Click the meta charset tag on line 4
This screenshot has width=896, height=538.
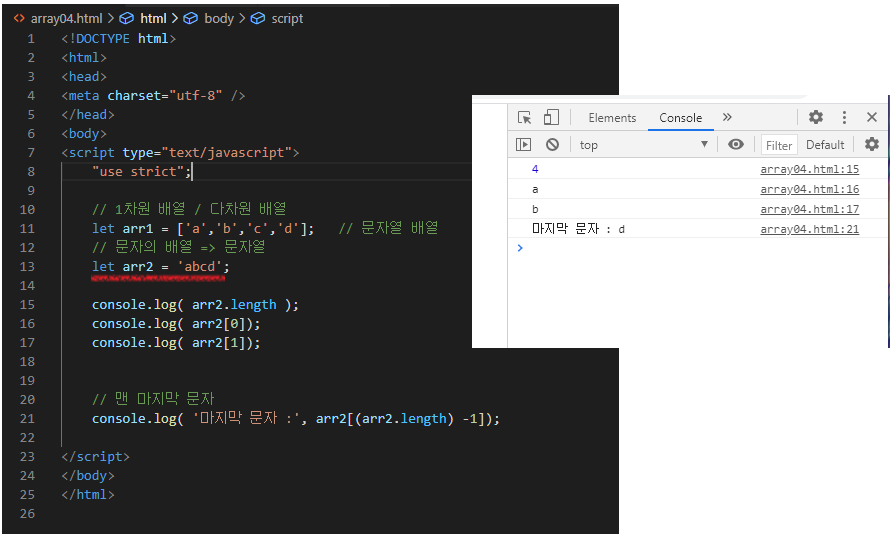153,95
